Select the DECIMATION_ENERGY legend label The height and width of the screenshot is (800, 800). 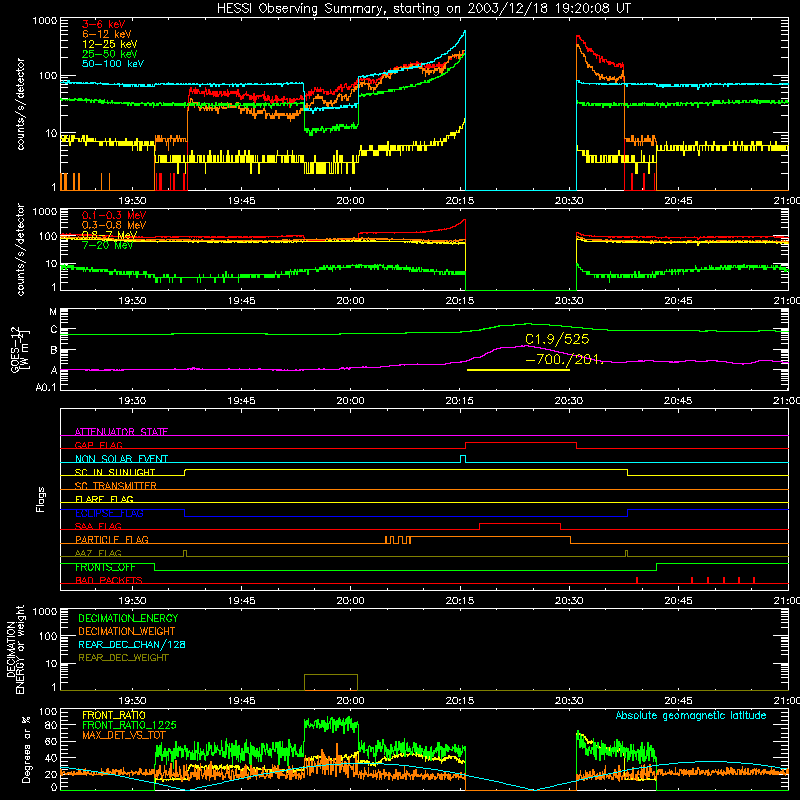(128, 618)
